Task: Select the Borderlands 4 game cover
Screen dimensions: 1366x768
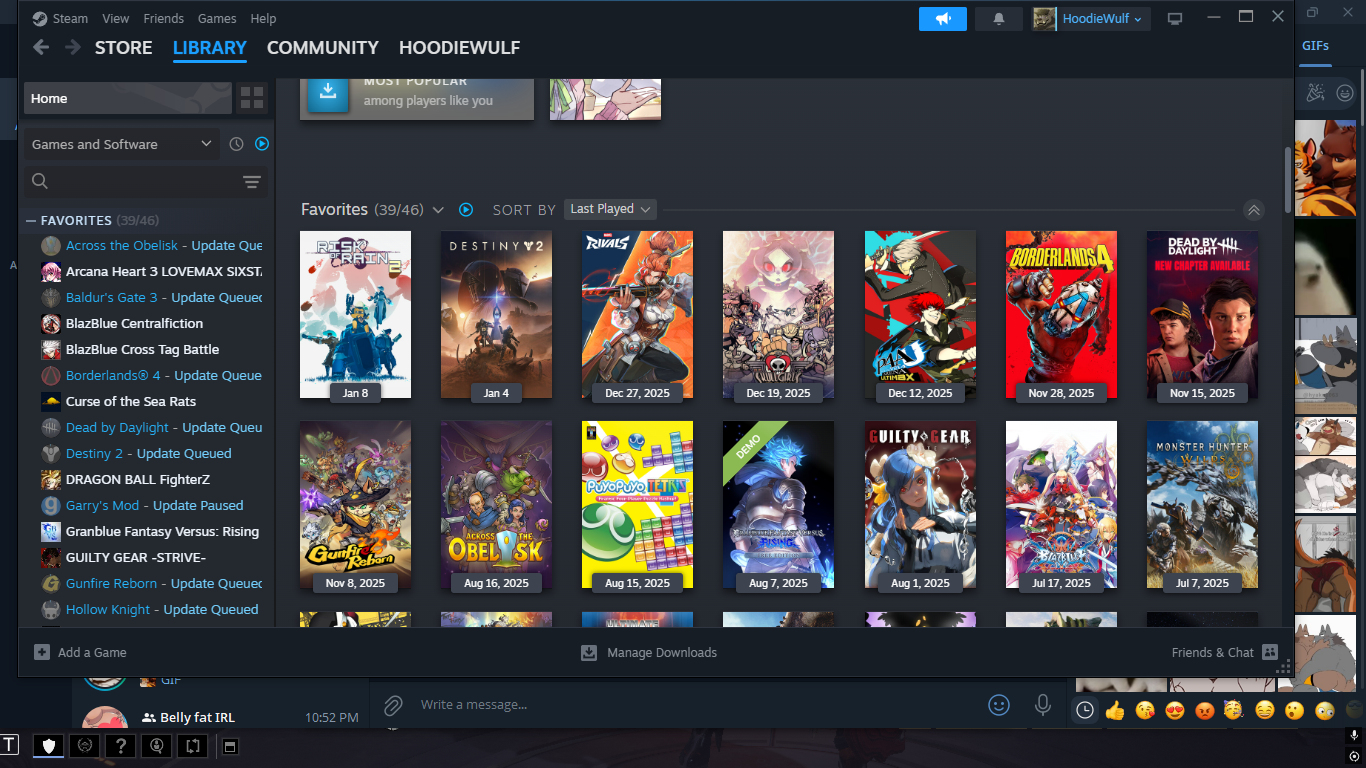Action: tap(1061, 314)
